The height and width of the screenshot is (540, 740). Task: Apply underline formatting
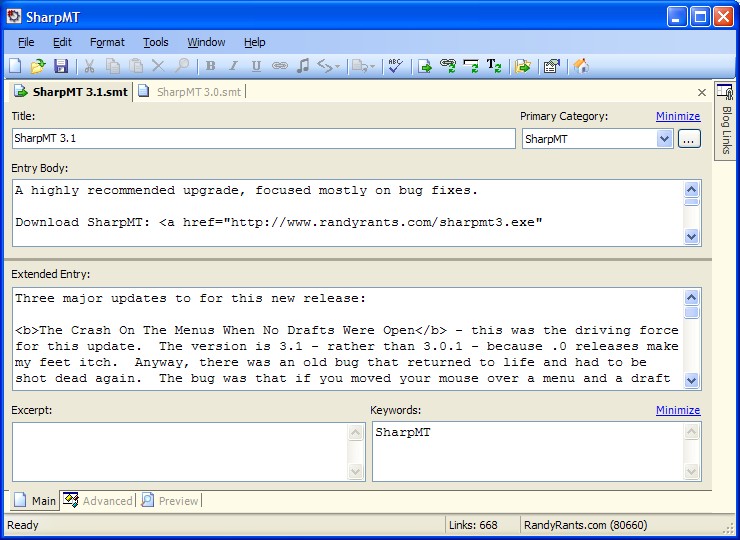point(256,66)
